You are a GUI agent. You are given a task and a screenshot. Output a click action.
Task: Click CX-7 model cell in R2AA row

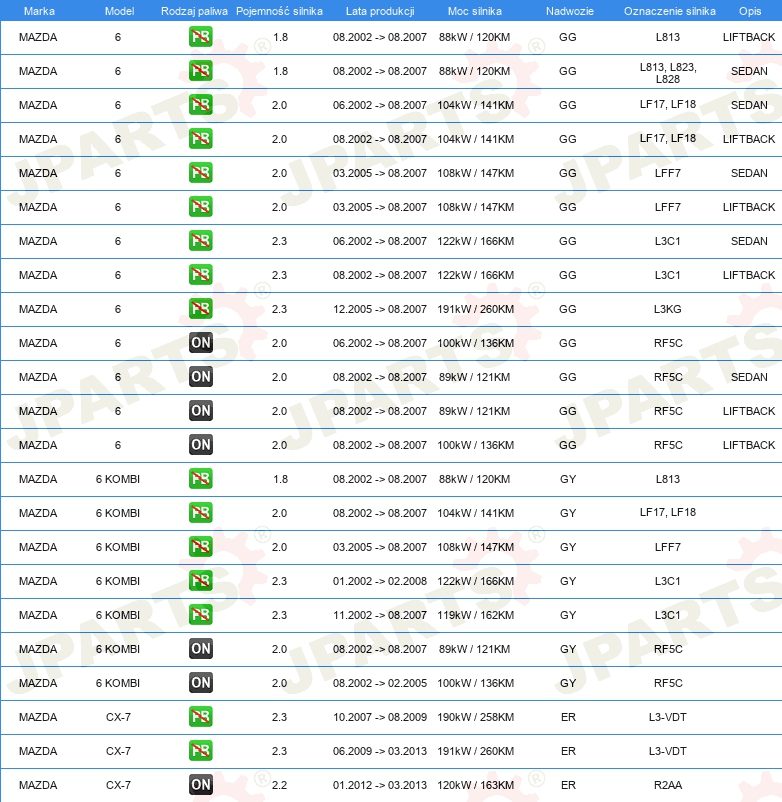pos(118,785)
